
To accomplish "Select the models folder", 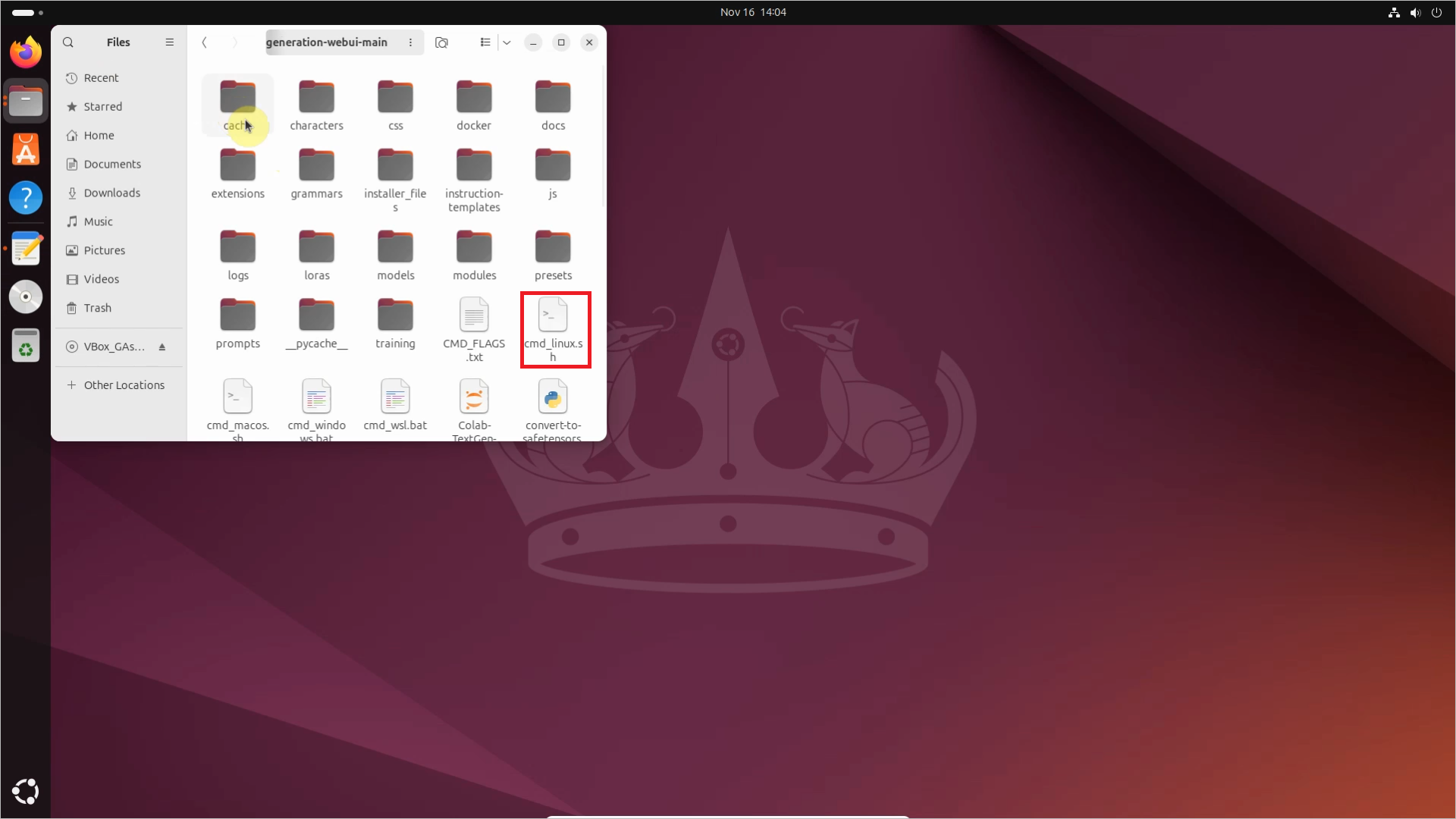I will point(396,256).
